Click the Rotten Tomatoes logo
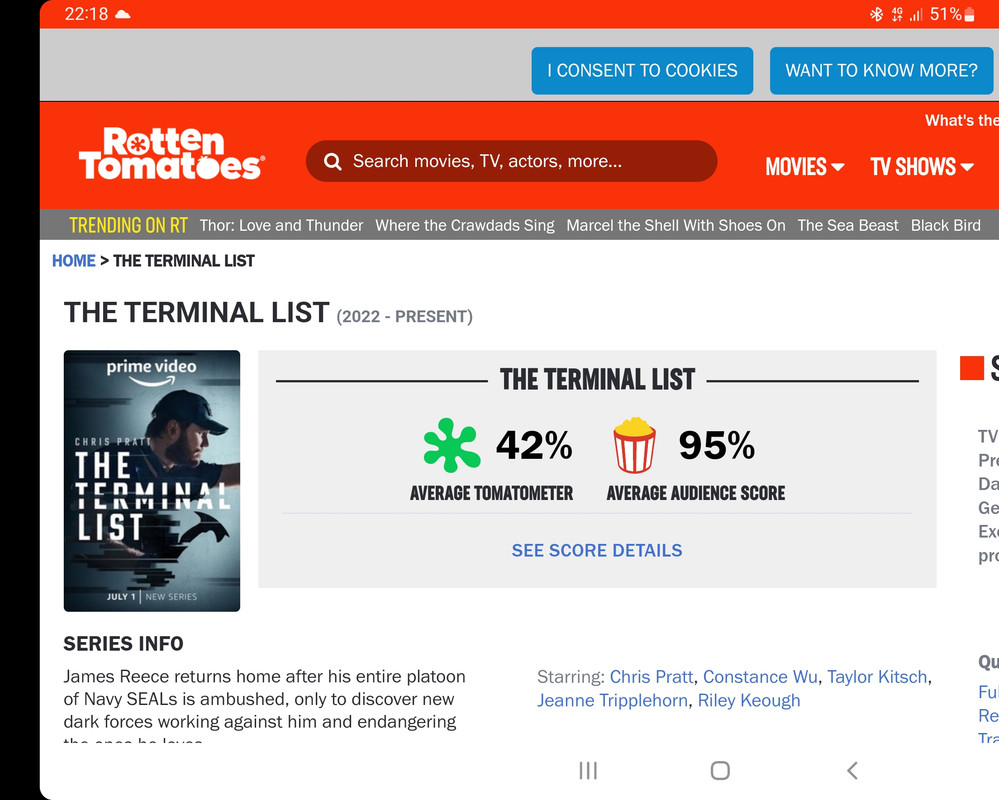The image size is (999, 800). (x=170, y=153)
